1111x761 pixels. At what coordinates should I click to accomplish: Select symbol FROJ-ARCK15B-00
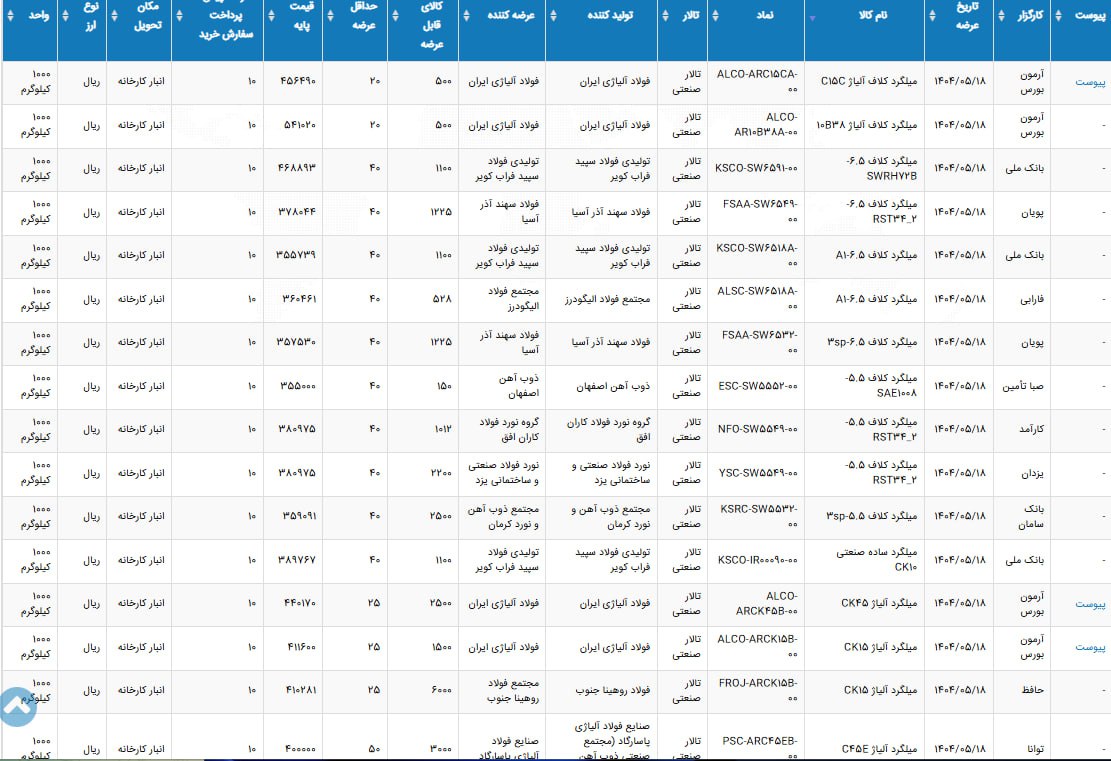click(758, 690)
